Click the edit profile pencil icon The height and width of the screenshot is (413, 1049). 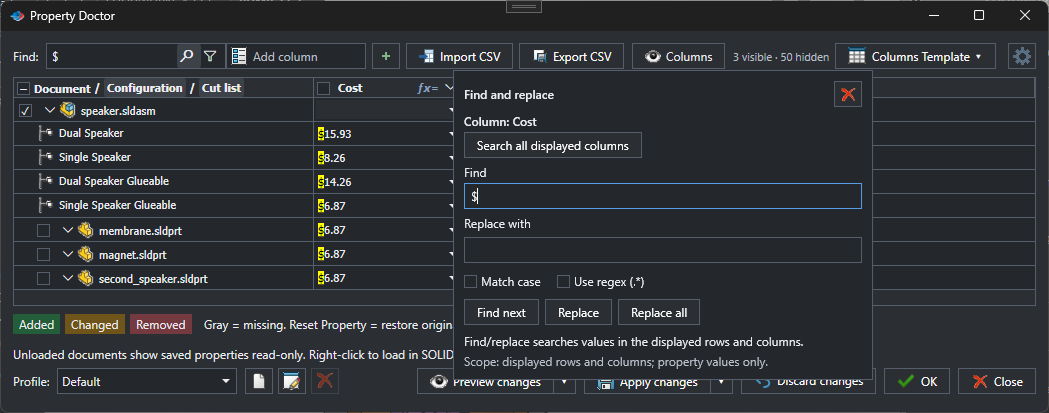point(292,382)
